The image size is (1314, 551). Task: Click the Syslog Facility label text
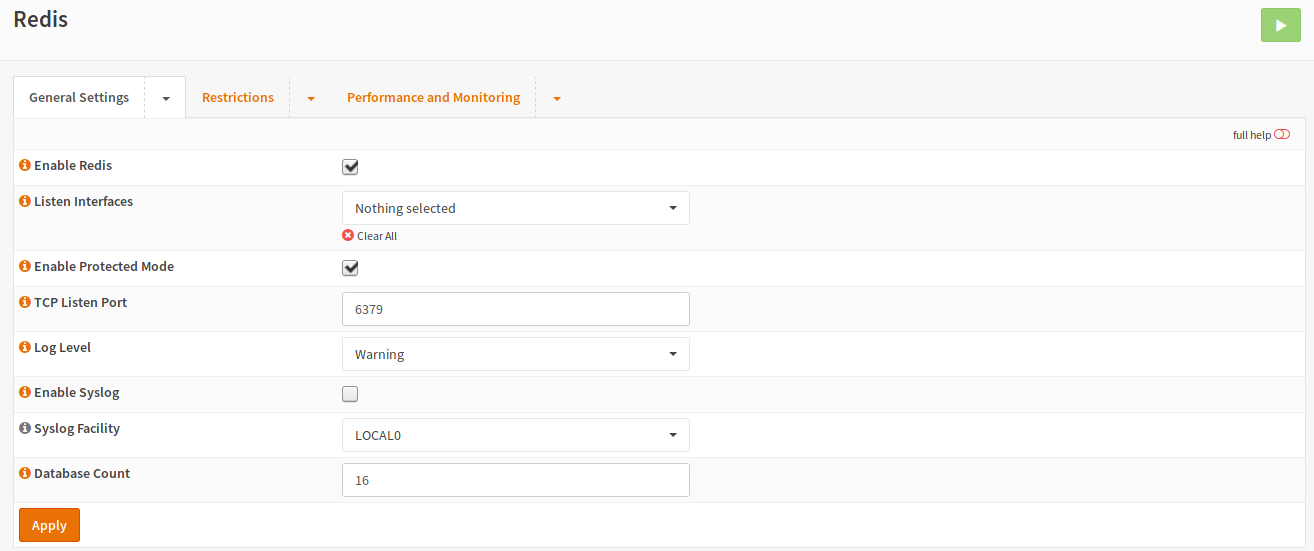(x=77, y=428)
